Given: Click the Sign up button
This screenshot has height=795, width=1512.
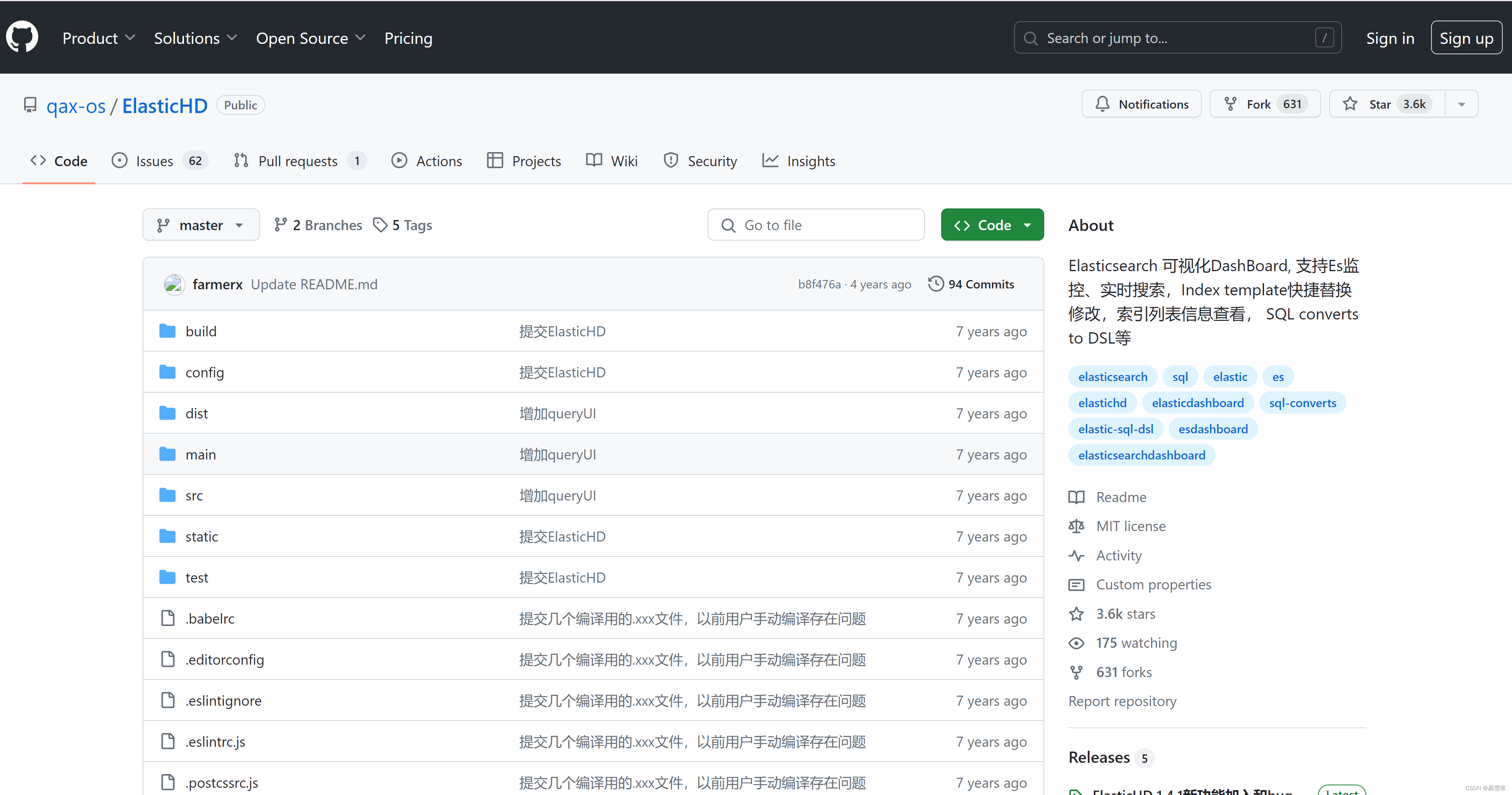Looking at the screenshot, I should [x=1466, y=37].
